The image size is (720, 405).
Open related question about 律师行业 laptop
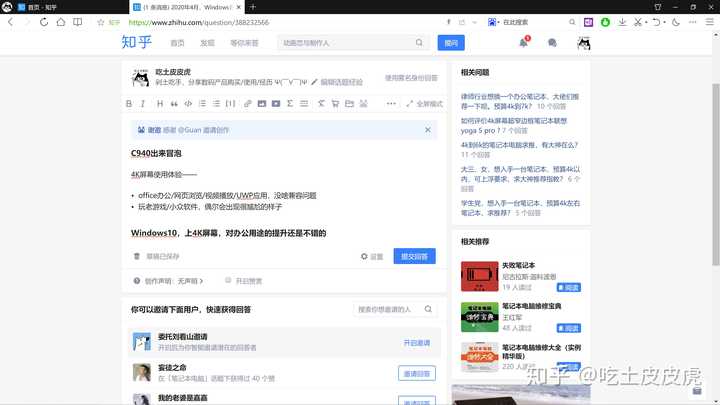(520, 101)
